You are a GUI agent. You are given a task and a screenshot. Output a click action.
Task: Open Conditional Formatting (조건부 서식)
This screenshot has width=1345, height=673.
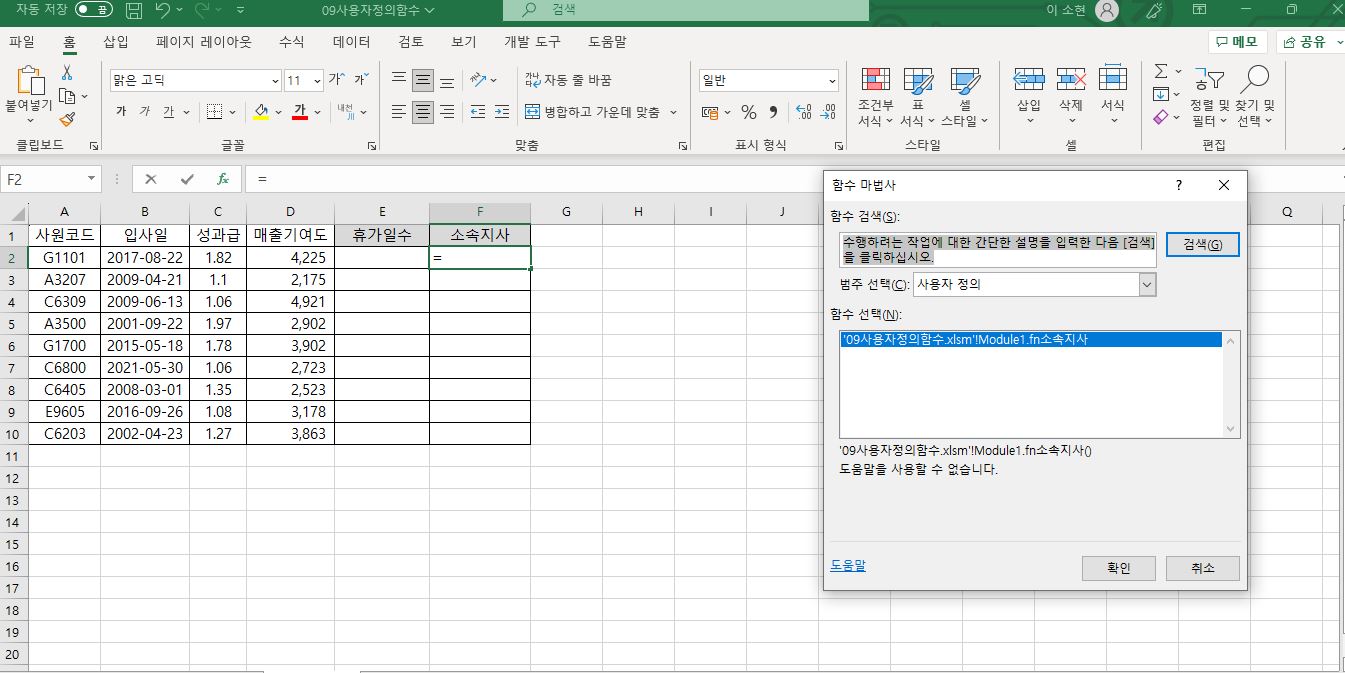[x=875, y=98]
